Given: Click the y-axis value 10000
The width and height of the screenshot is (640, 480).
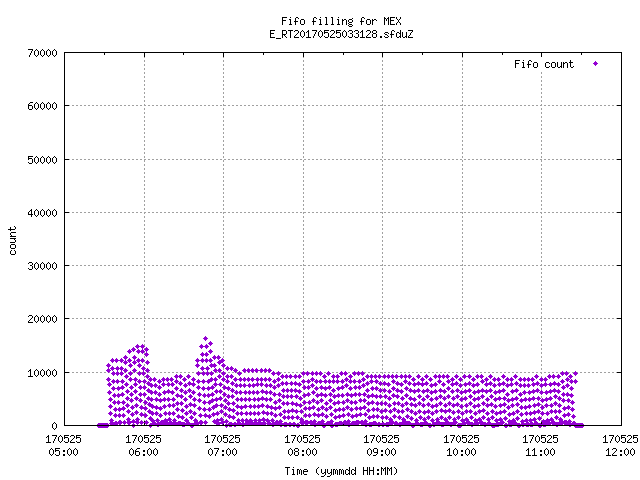Looking at the screenshot, I should [x=42, y=373].
